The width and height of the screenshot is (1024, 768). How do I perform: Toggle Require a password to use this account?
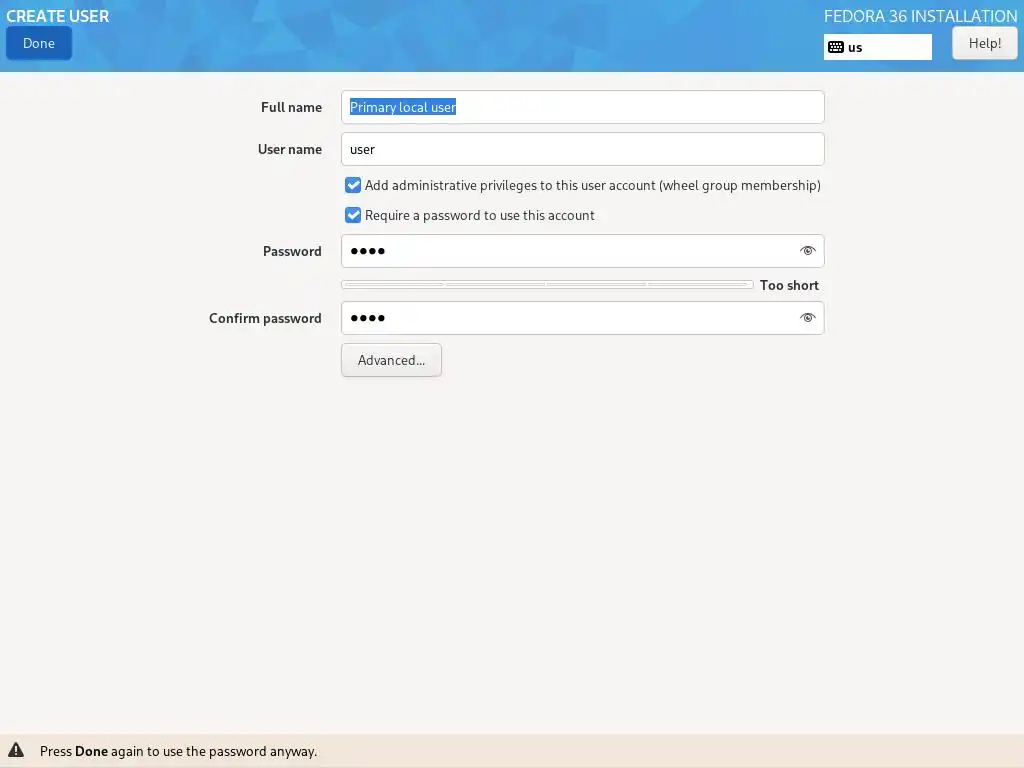point(353,216)
